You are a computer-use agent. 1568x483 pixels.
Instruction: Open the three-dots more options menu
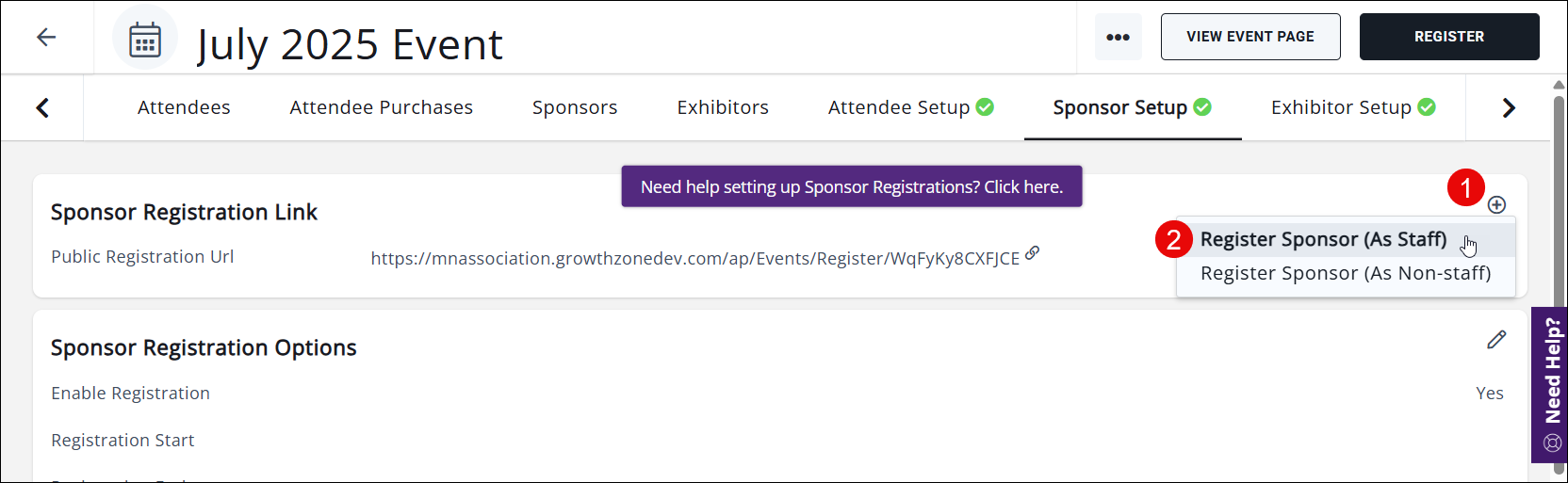1118,37
